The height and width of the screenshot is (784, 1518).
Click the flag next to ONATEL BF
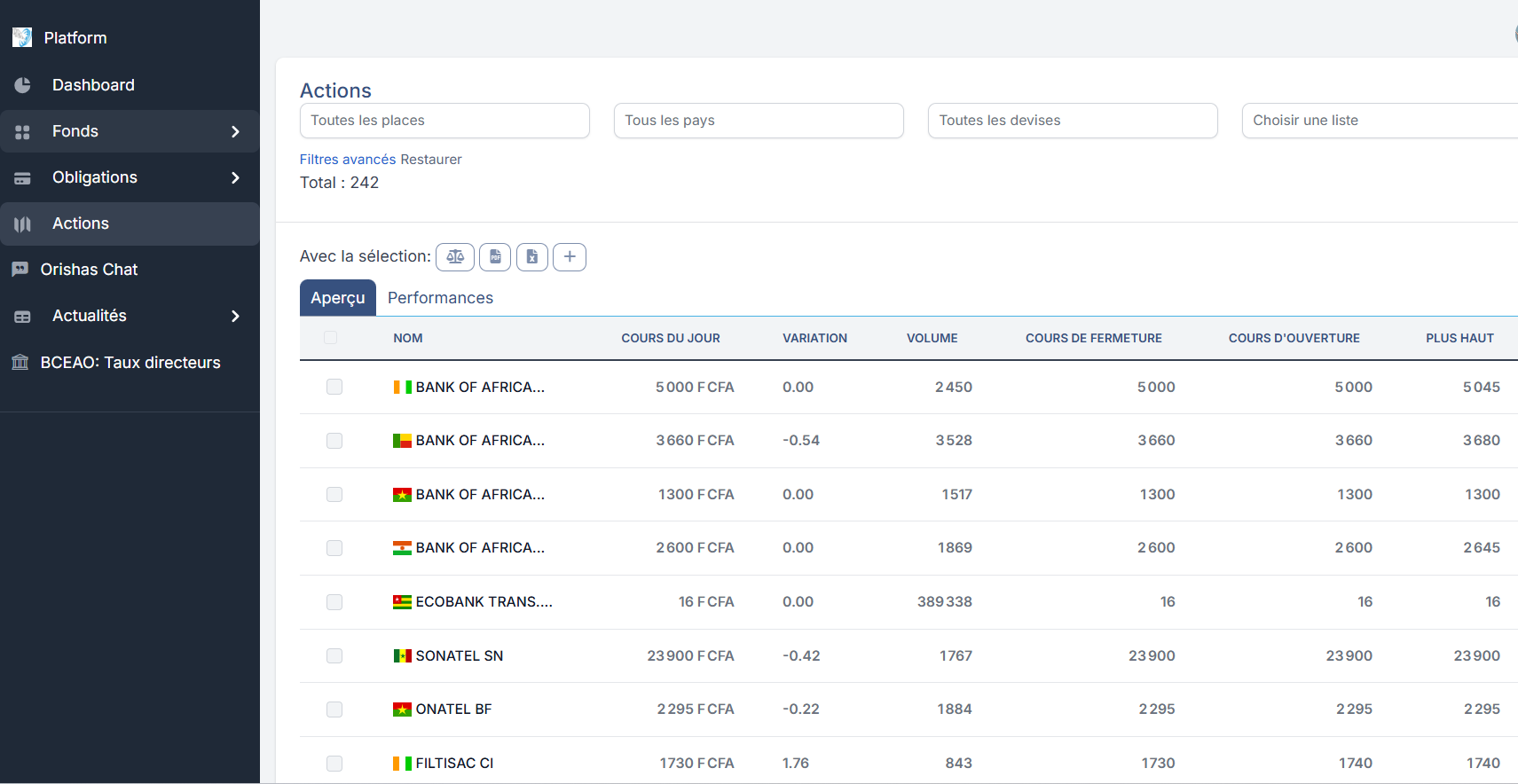[403, 710]
